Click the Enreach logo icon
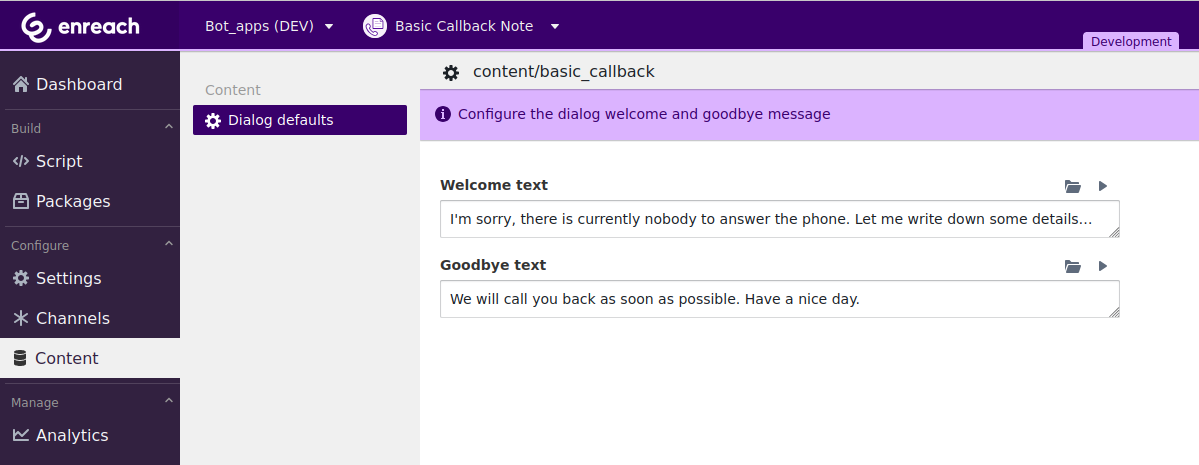1199x465 pixels. point(37,27)
